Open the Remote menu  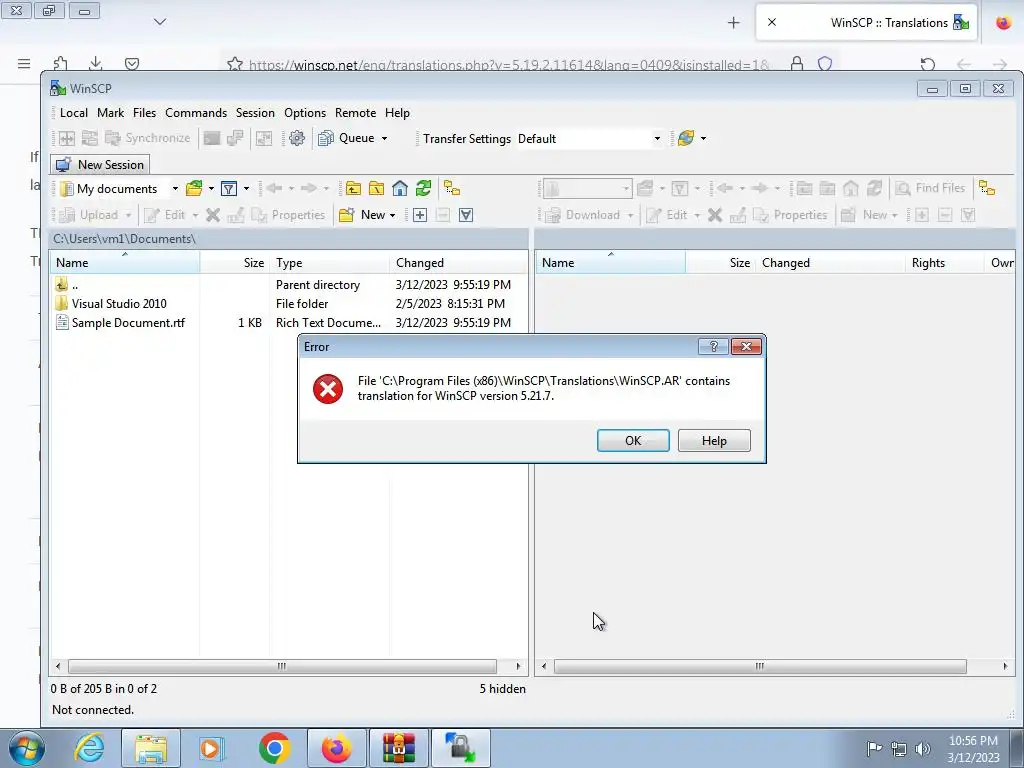355,113
